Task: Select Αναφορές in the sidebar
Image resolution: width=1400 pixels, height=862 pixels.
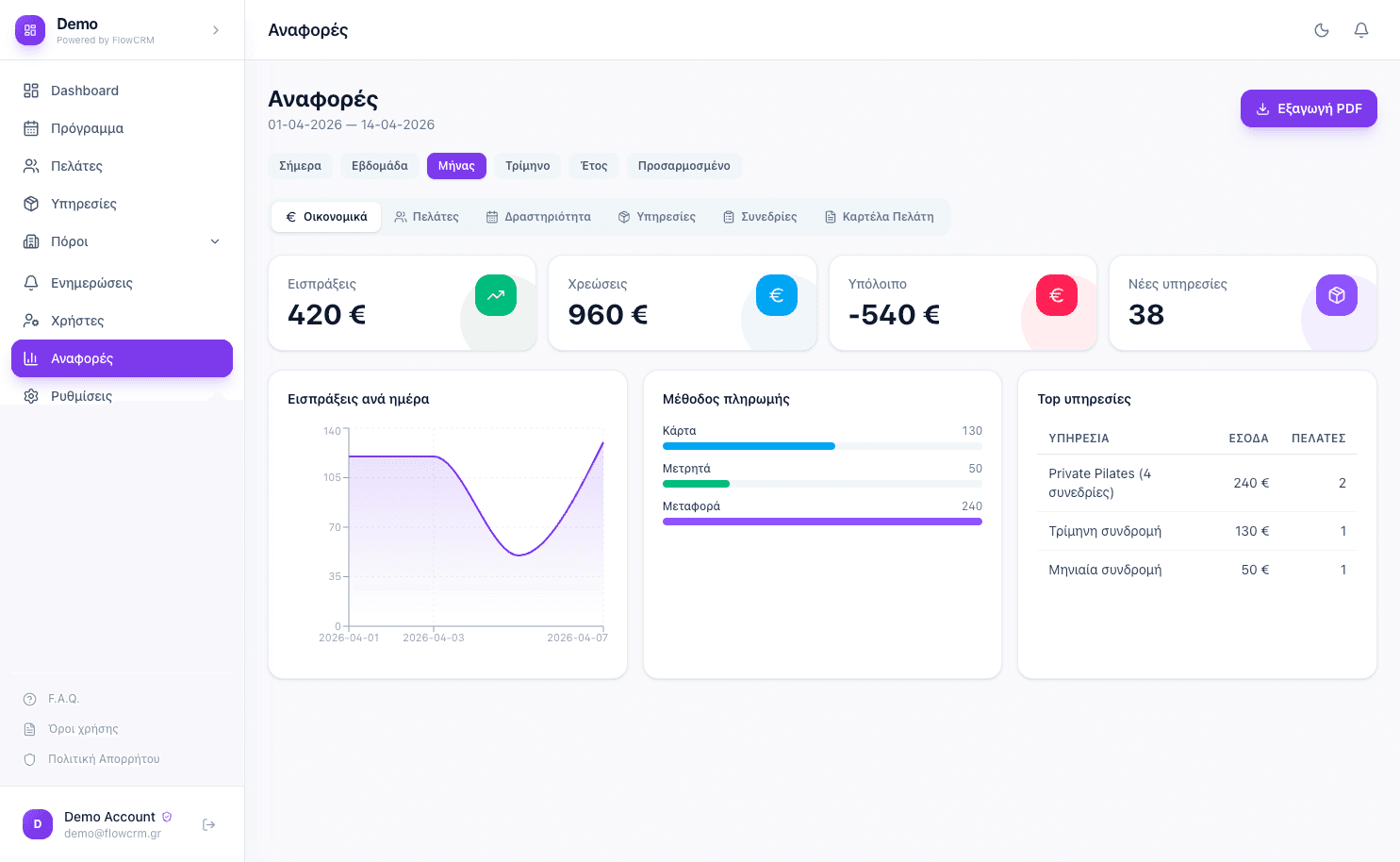Action: (122, 358)
